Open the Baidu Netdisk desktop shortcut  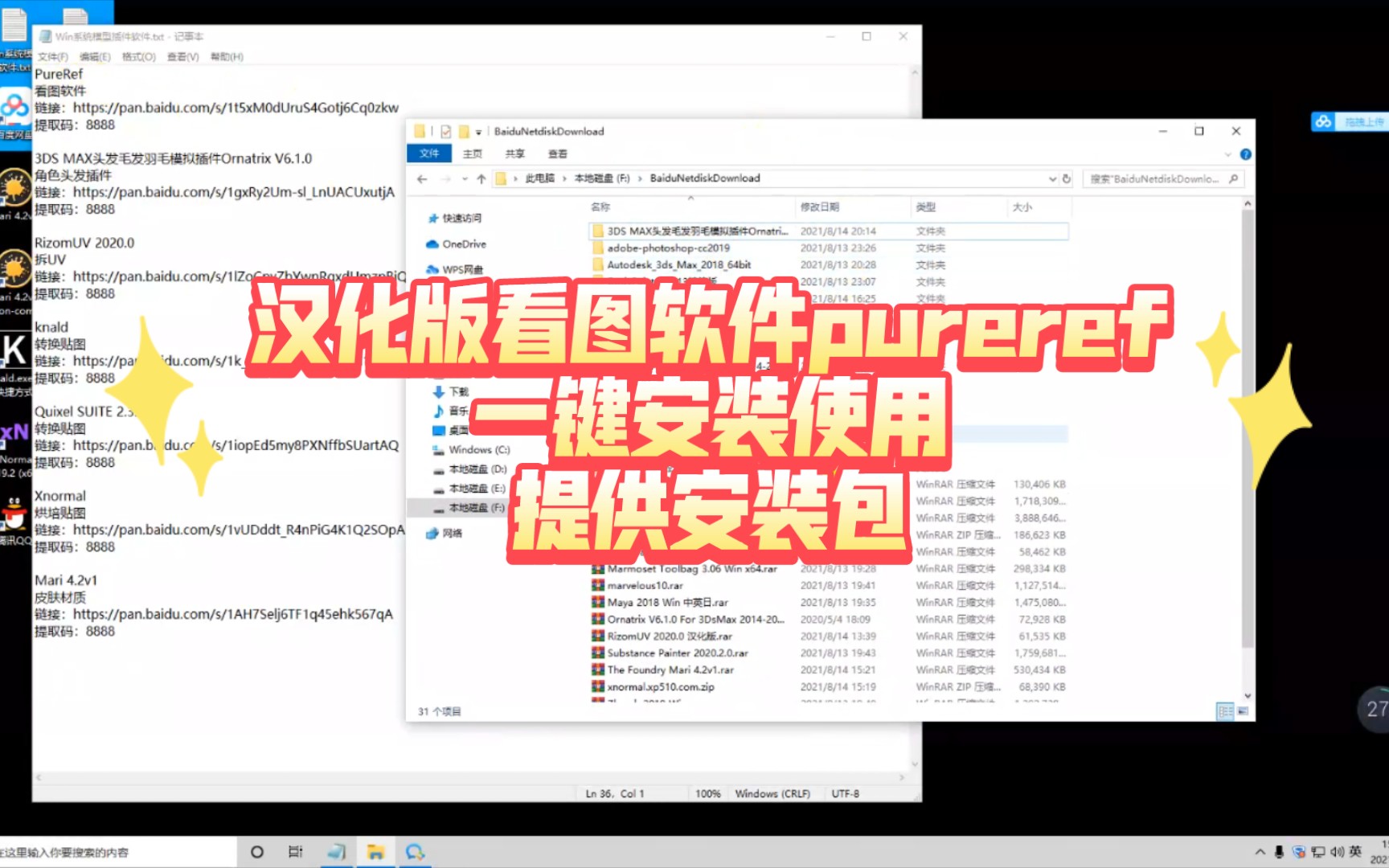point(14,114)
